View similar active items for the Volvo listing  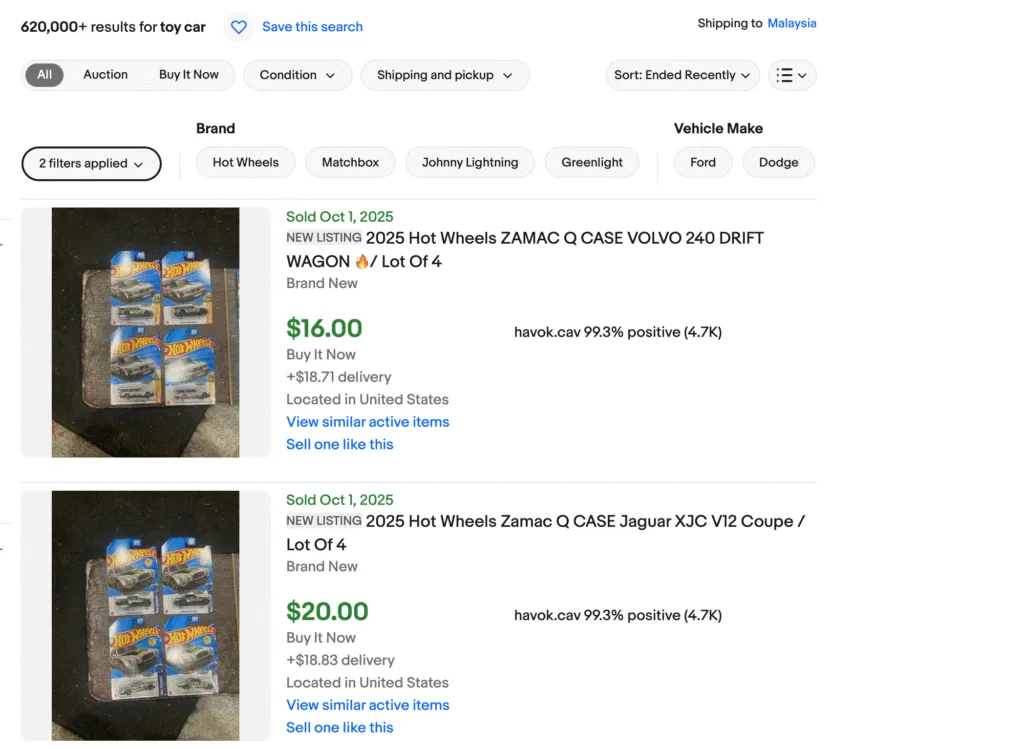click(367, 422)
